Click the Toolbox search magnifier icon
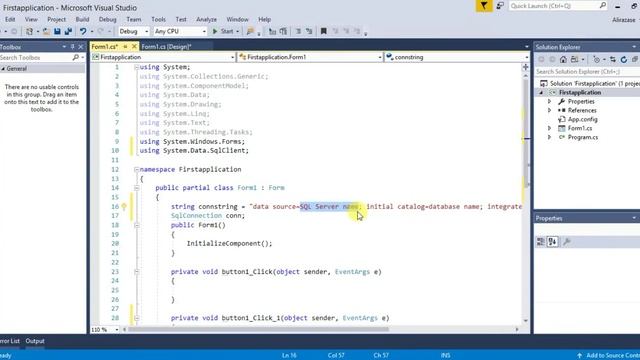Viewport: 640px width, 360px height. click(x=76, y=58)
